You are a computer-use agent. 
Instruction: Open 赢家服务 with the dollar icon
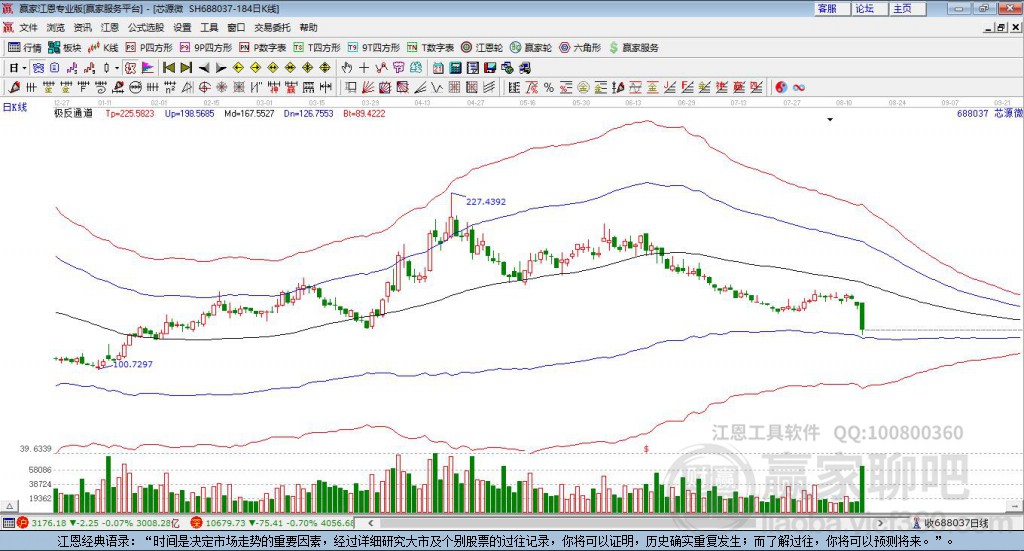pyautogui.click(x=633, y=48)
